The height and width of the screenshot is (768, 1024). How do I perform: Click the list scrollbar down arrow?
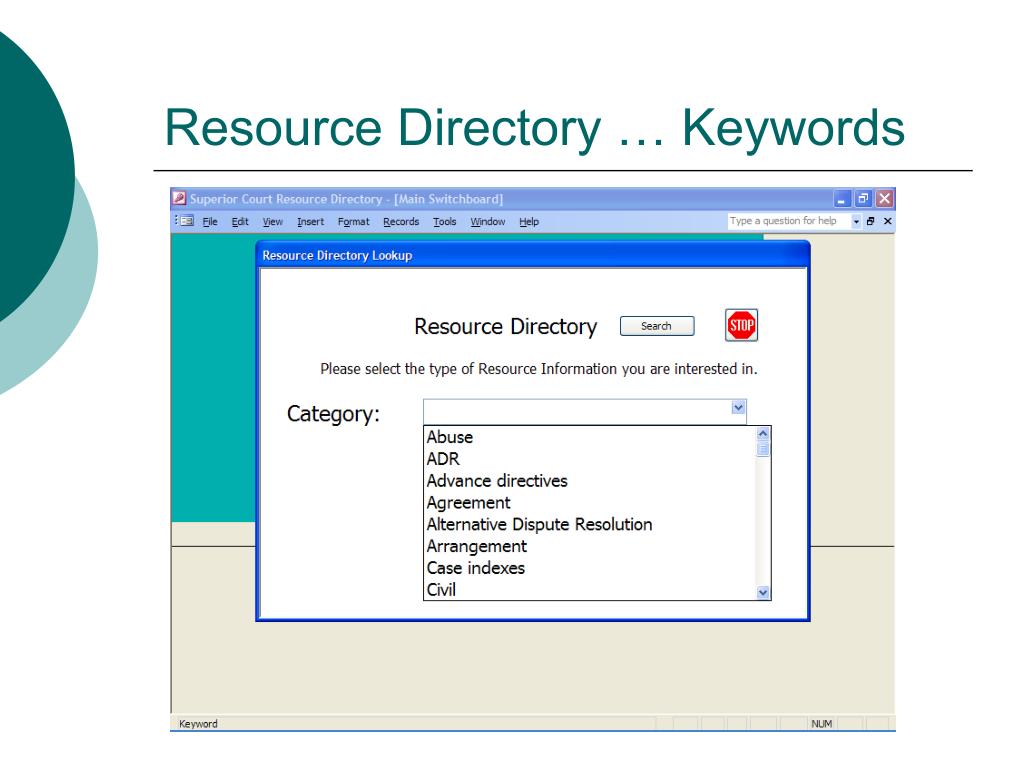(763, 592)
